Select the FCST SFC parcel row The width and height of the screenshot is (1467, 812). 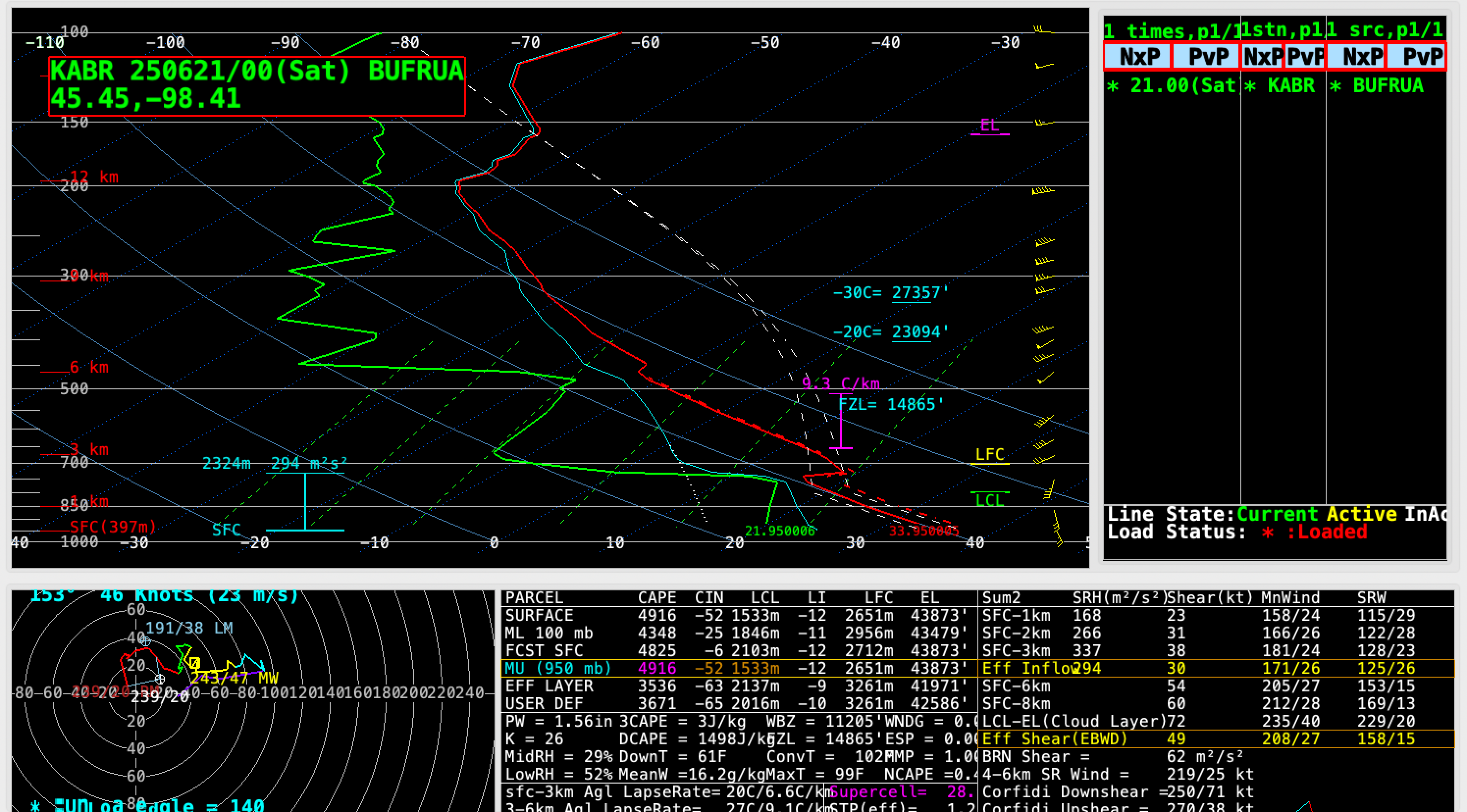738,650
